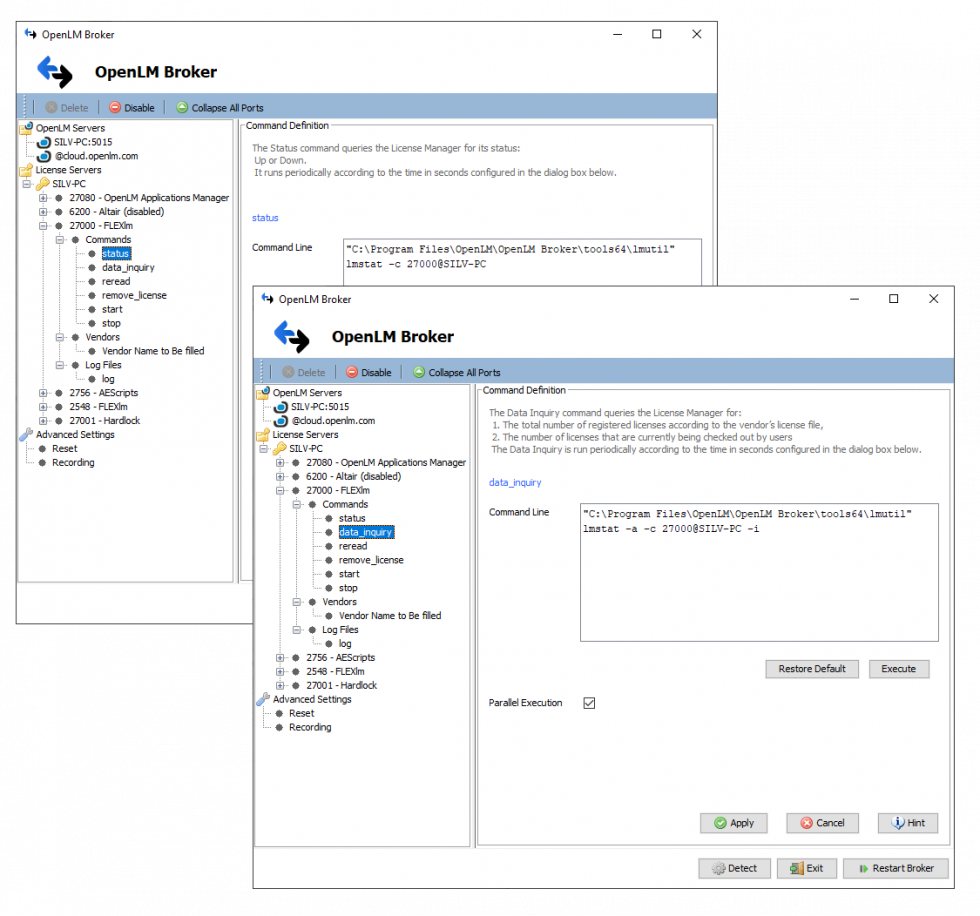Image resolution: width=980 pixels, height=916 pixels.
Task: Select the SILV-PC:5015 server in front tree
Action: point(319,407)
